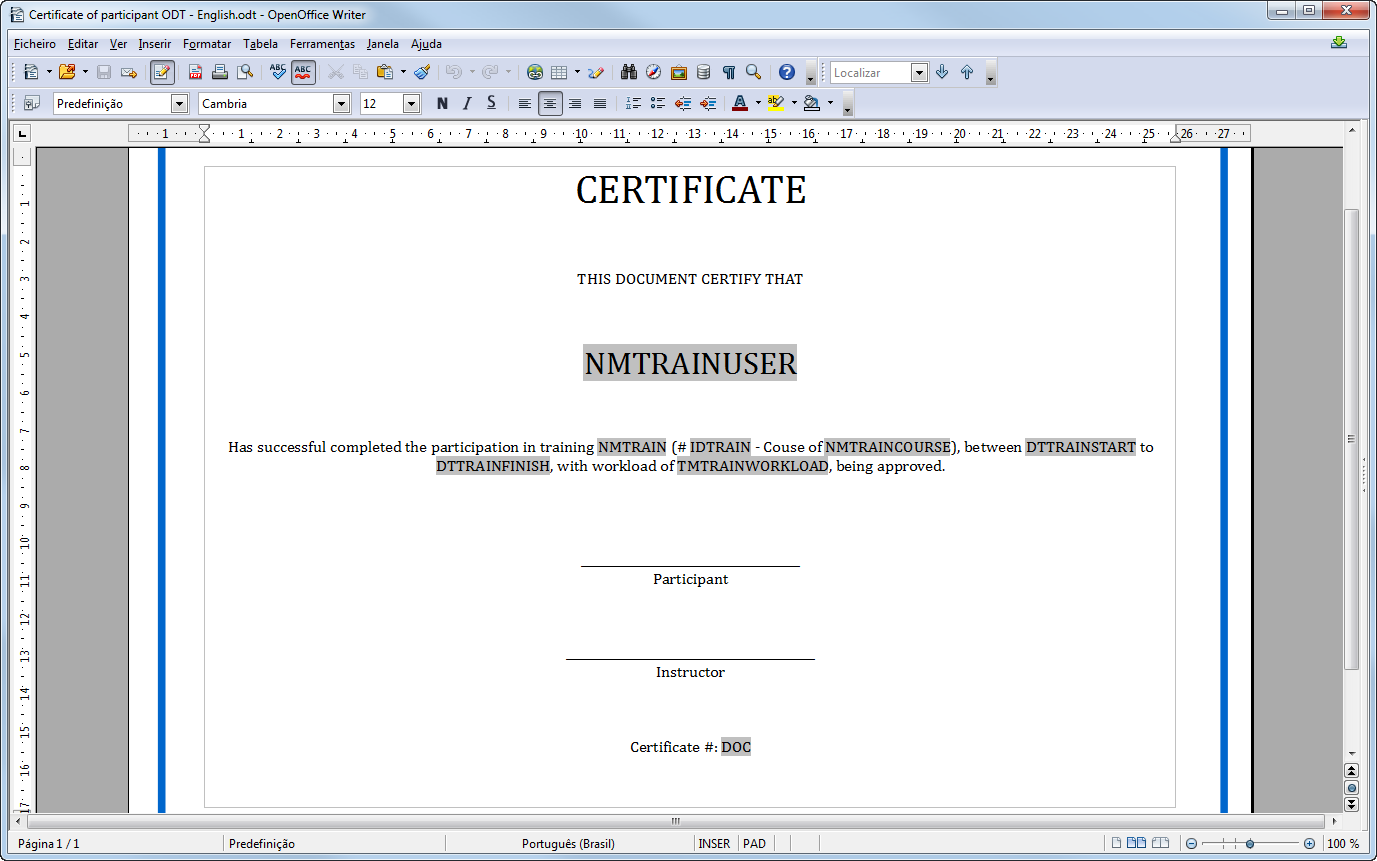Export document directly as PDF
The width and height of the screenshot is (1377, 861).
point(195,72)
